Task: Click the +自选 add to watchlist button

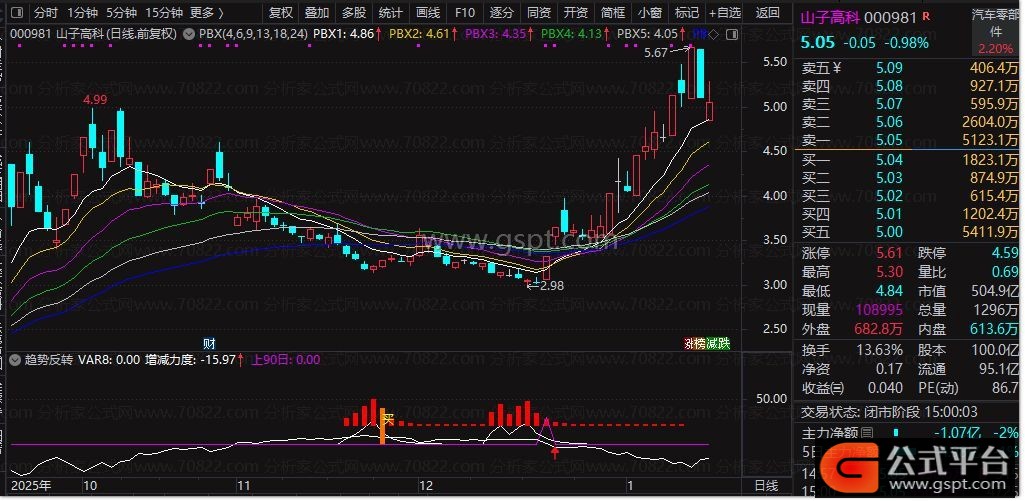Action: coord(724,13)
